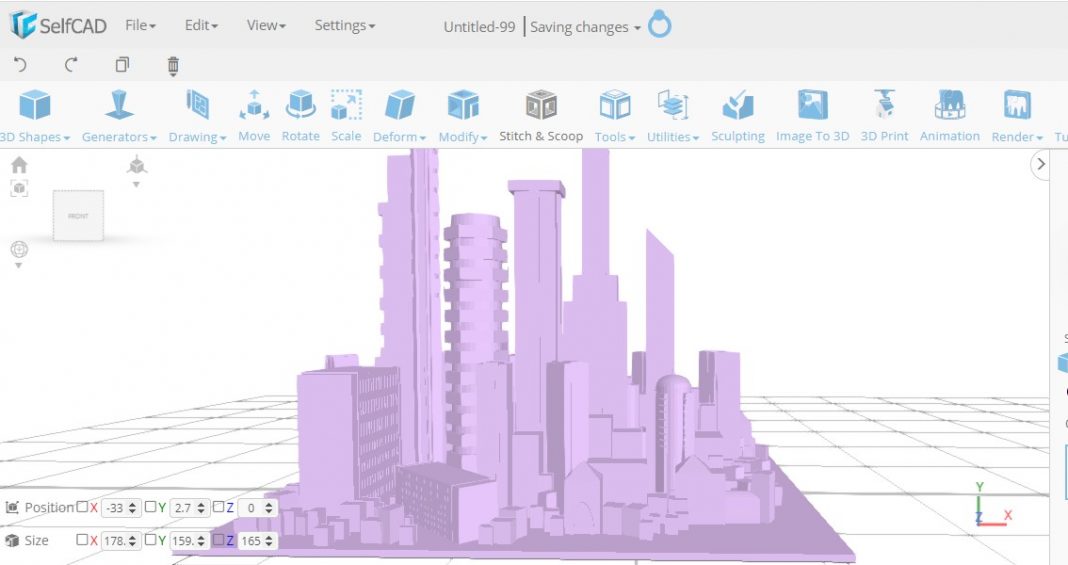1068x565 pixels.
Task: Select the Rotate tool
Action: [300, 114]
